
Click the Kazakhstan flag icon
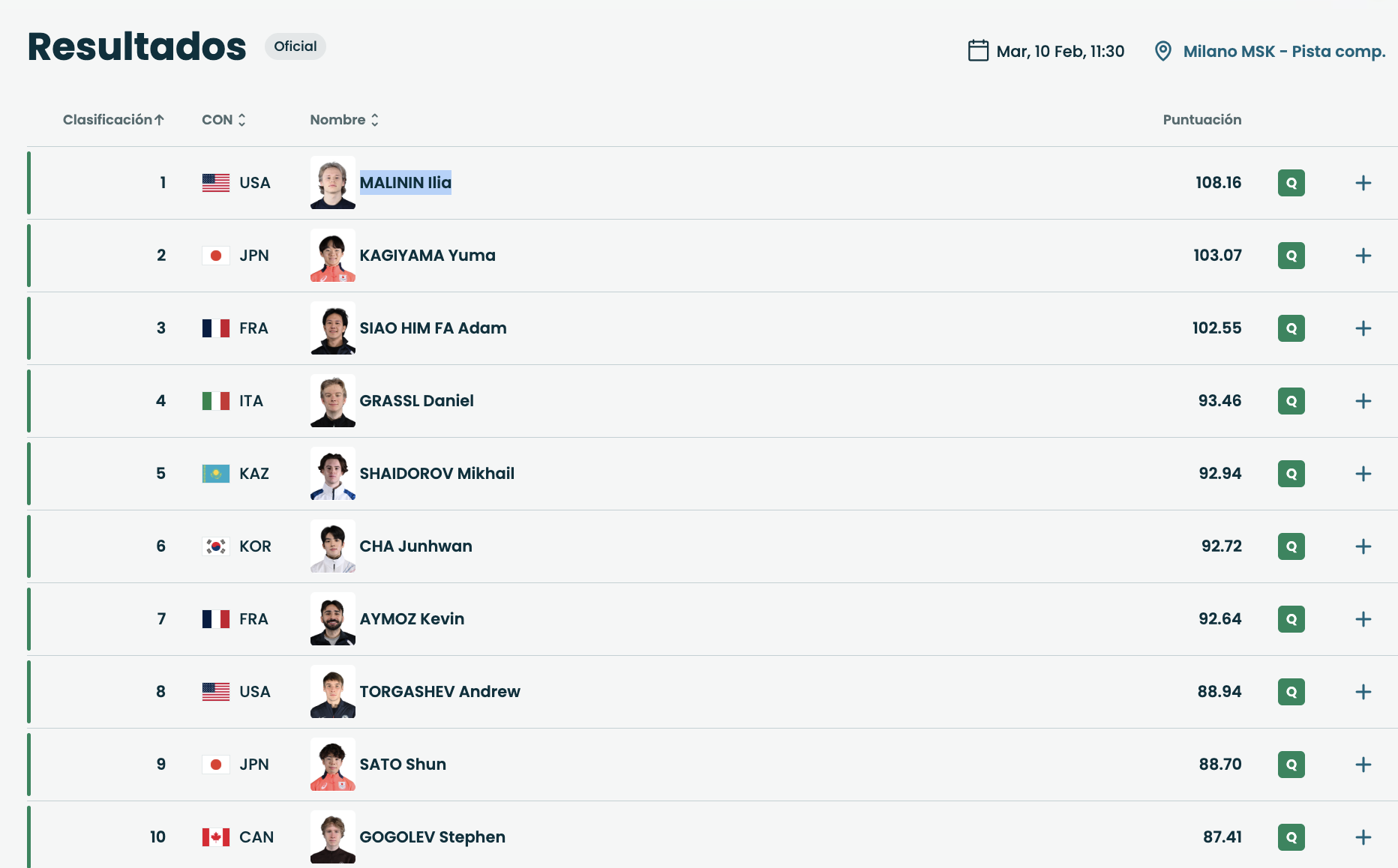pyautogui.click(x=216, y=474)
